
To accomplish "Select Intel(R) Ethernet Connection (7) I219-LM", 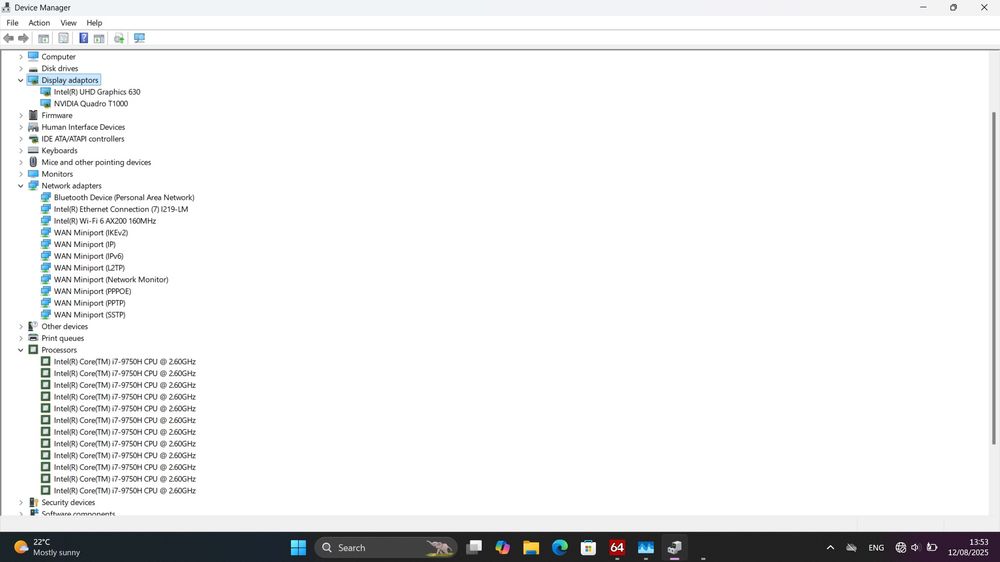I will click(x=121, y=209).
